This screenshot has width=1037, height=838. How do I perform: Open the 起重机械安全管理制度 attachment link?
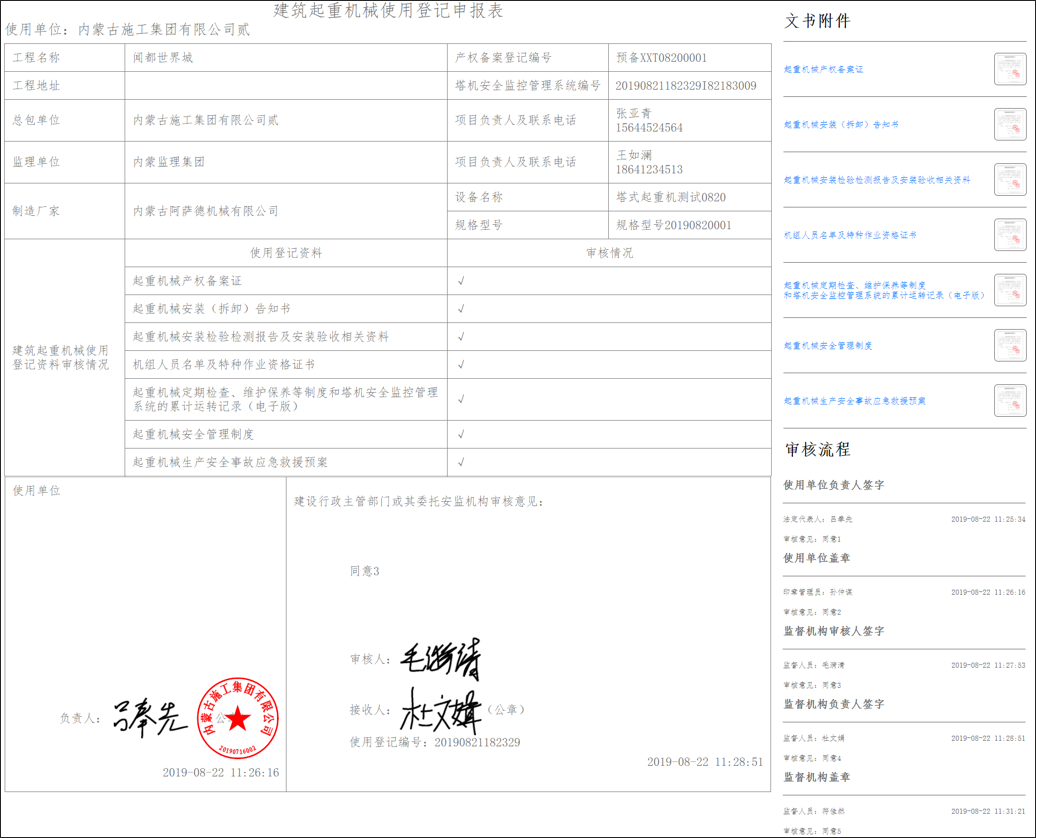[x=828, y=345]
